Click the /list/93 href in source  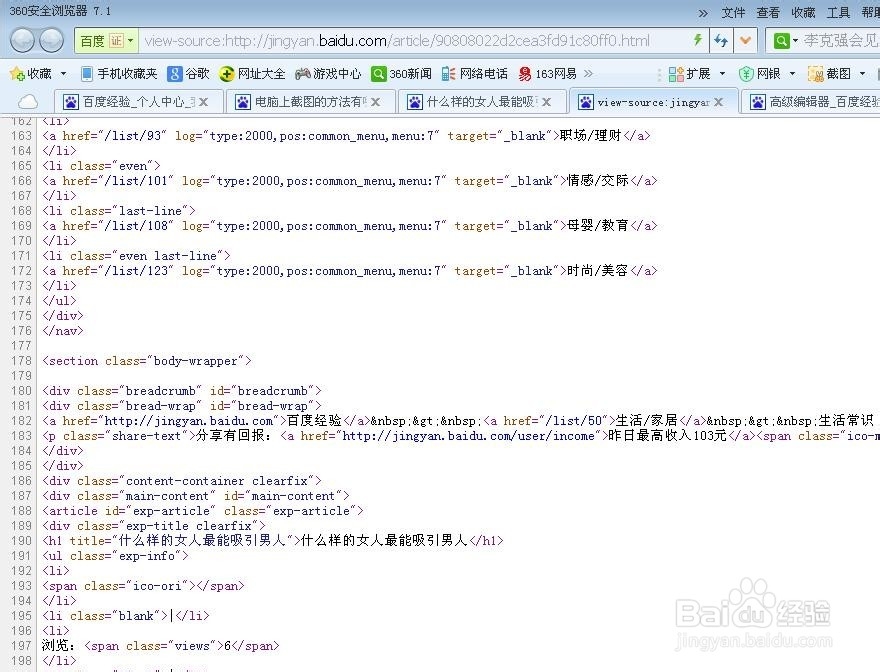(x=133, y=135)
